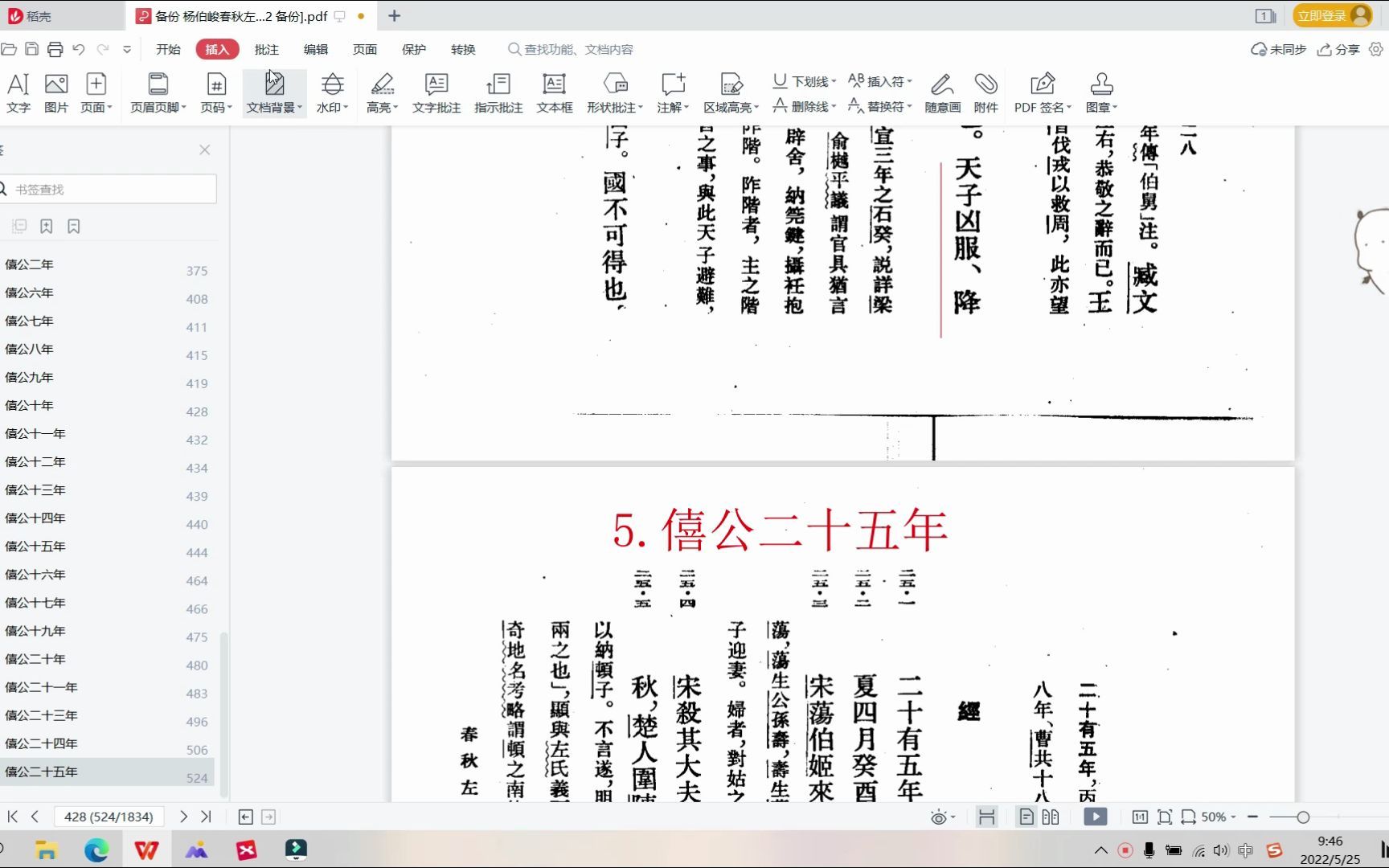Go to last page button
Screen dimensions: 1389x868
[x=207, y=817]
